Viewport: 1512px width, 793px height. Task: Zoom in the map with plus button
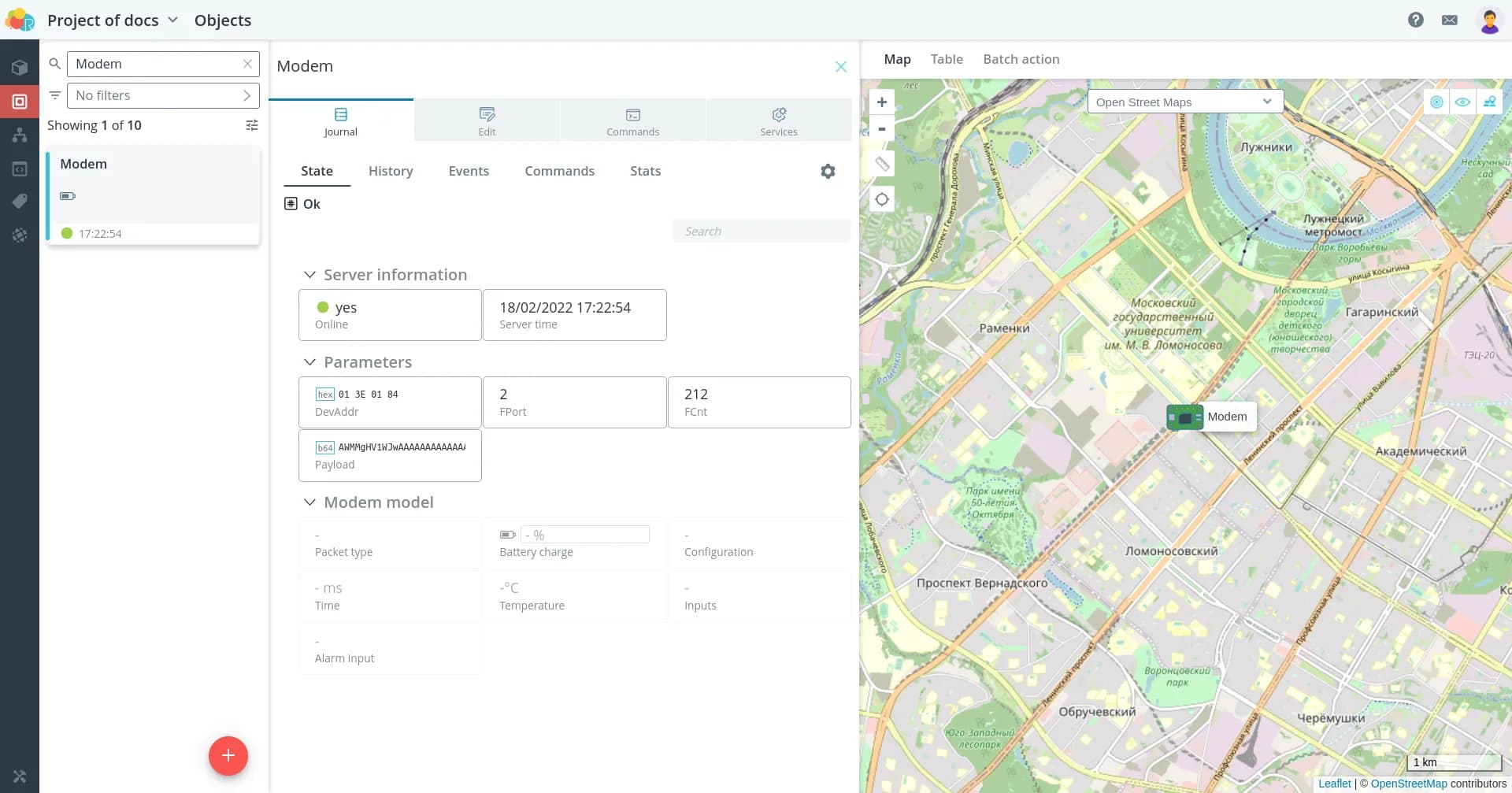click(x=882, y=102)
